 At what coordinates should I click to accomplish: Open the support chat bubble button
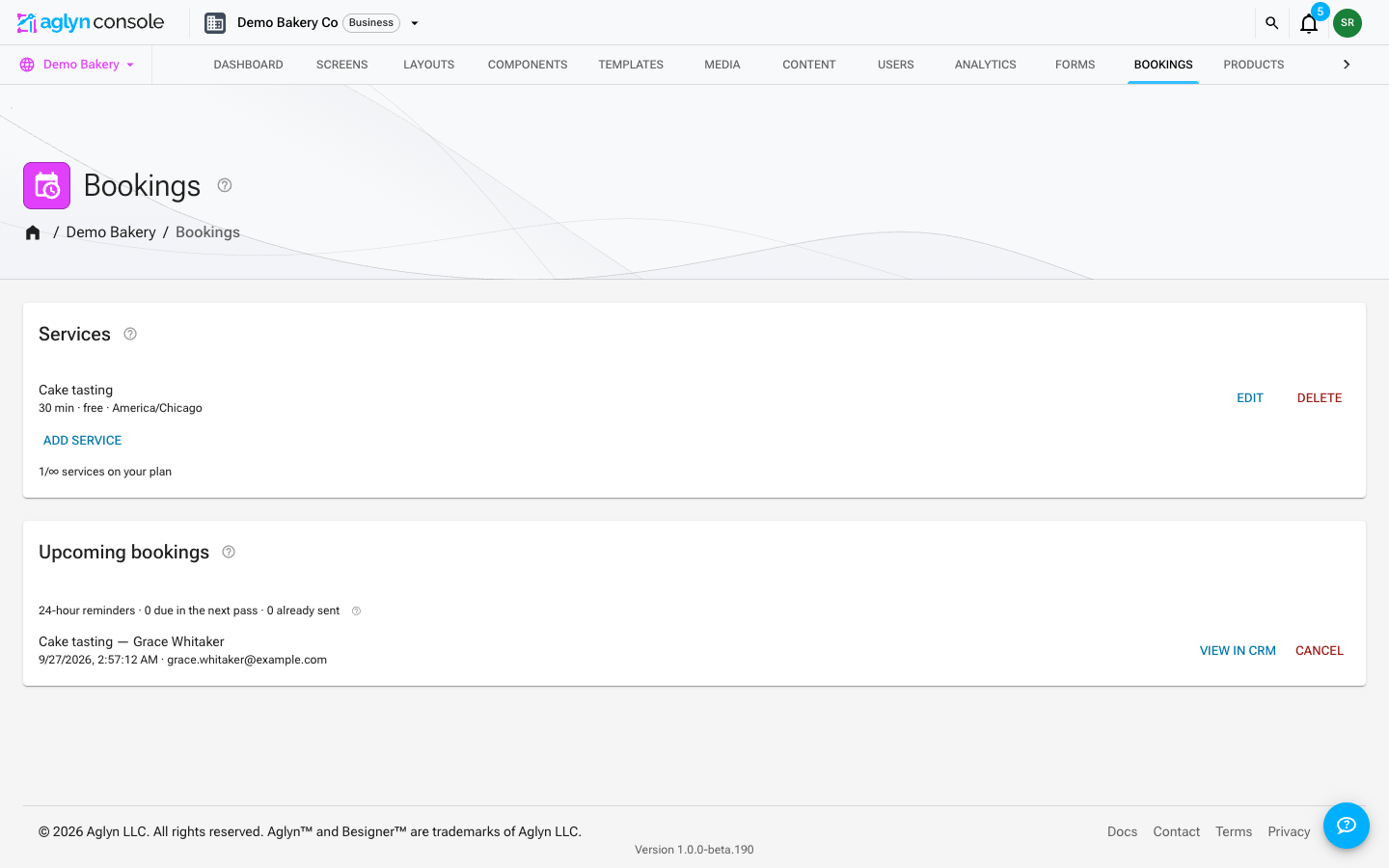1347,826
